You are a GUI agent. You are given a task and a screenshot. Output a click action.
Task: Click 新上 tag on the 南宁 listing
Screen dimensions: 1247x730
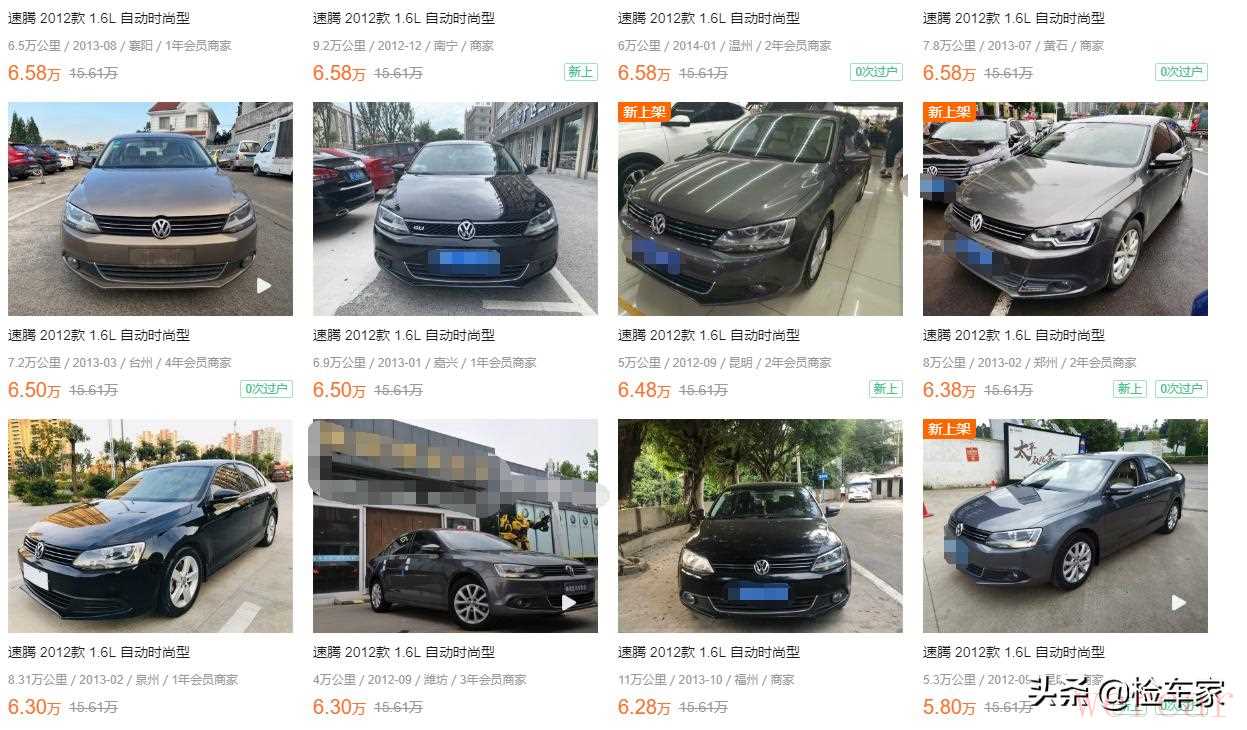point(581,72)
